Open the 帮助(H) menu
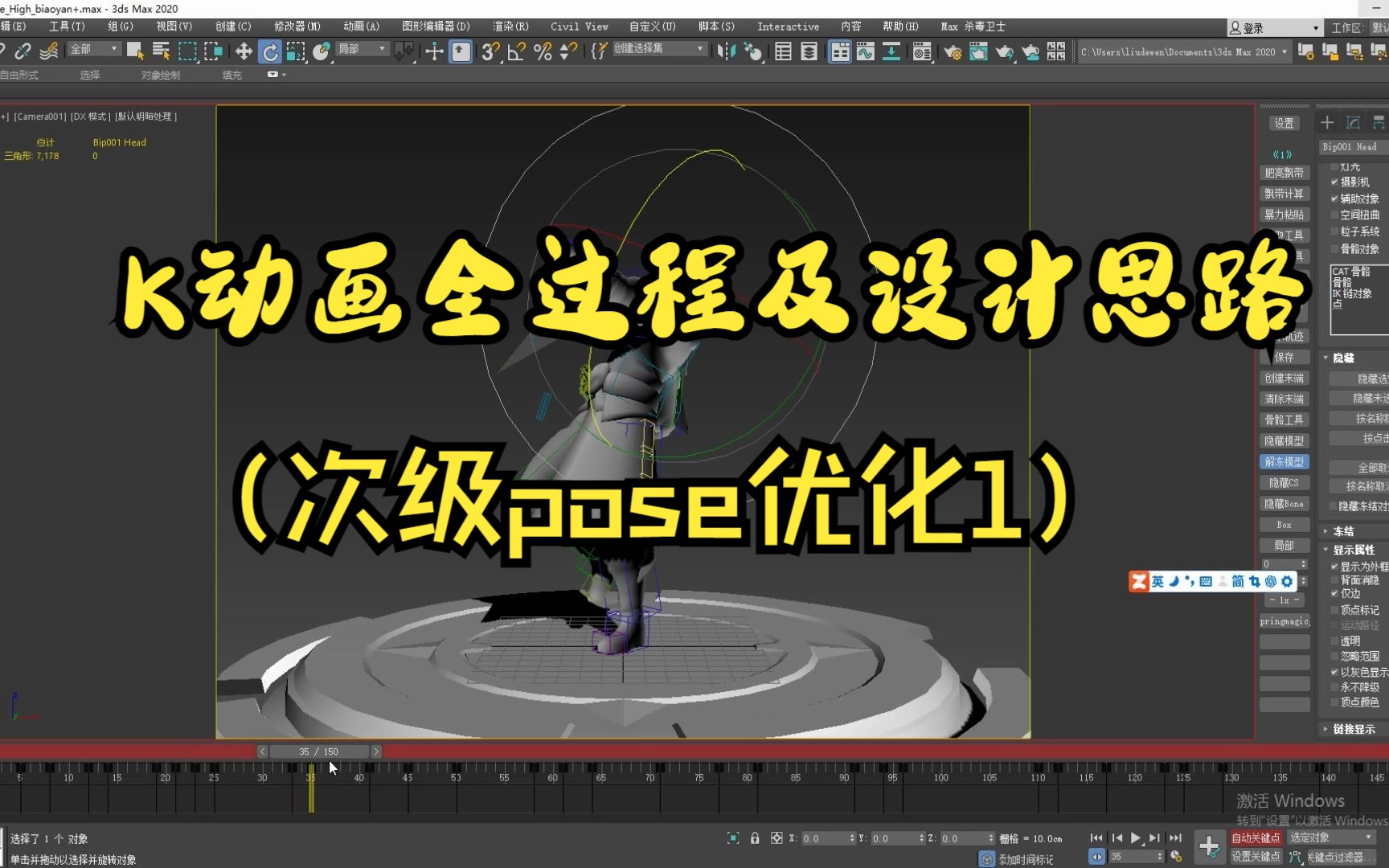Viewport: 1389px width, 868px height. [900, 27]
